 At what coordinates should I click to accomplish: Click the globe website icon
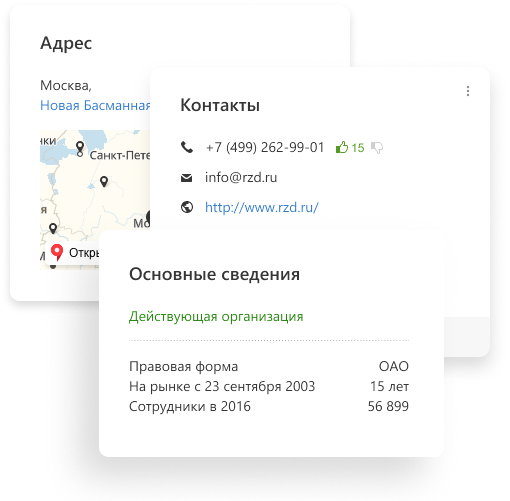pyautogui.click(x=187, y=207)
